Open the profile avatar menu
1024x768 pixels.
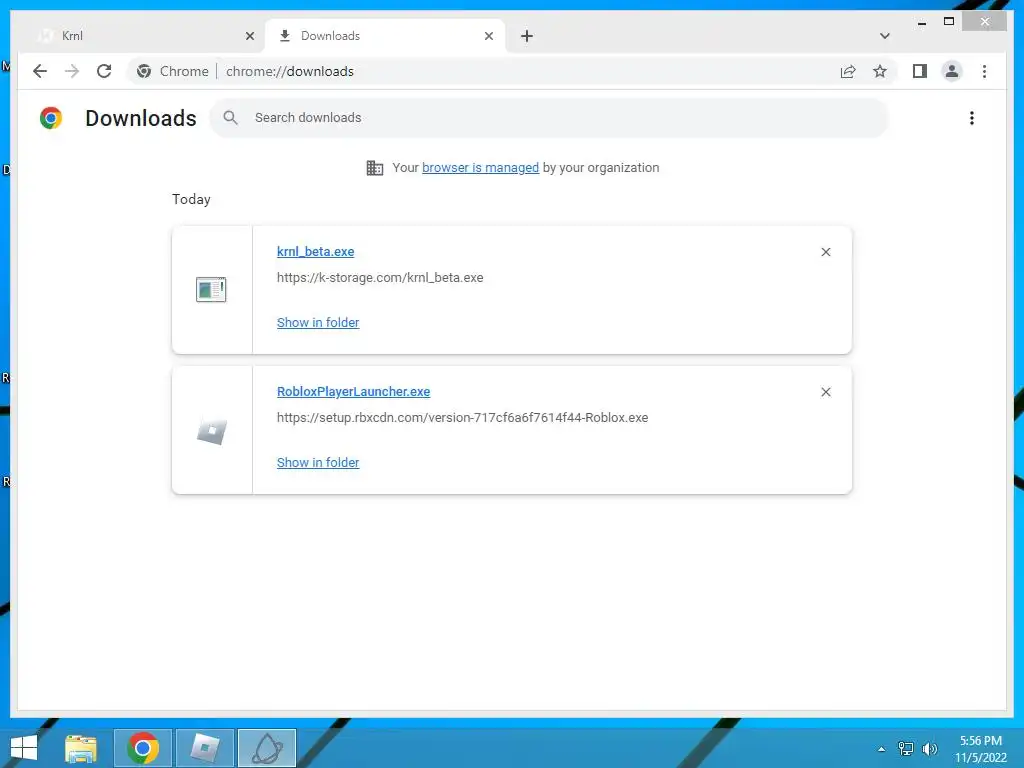tap(952, 71)
